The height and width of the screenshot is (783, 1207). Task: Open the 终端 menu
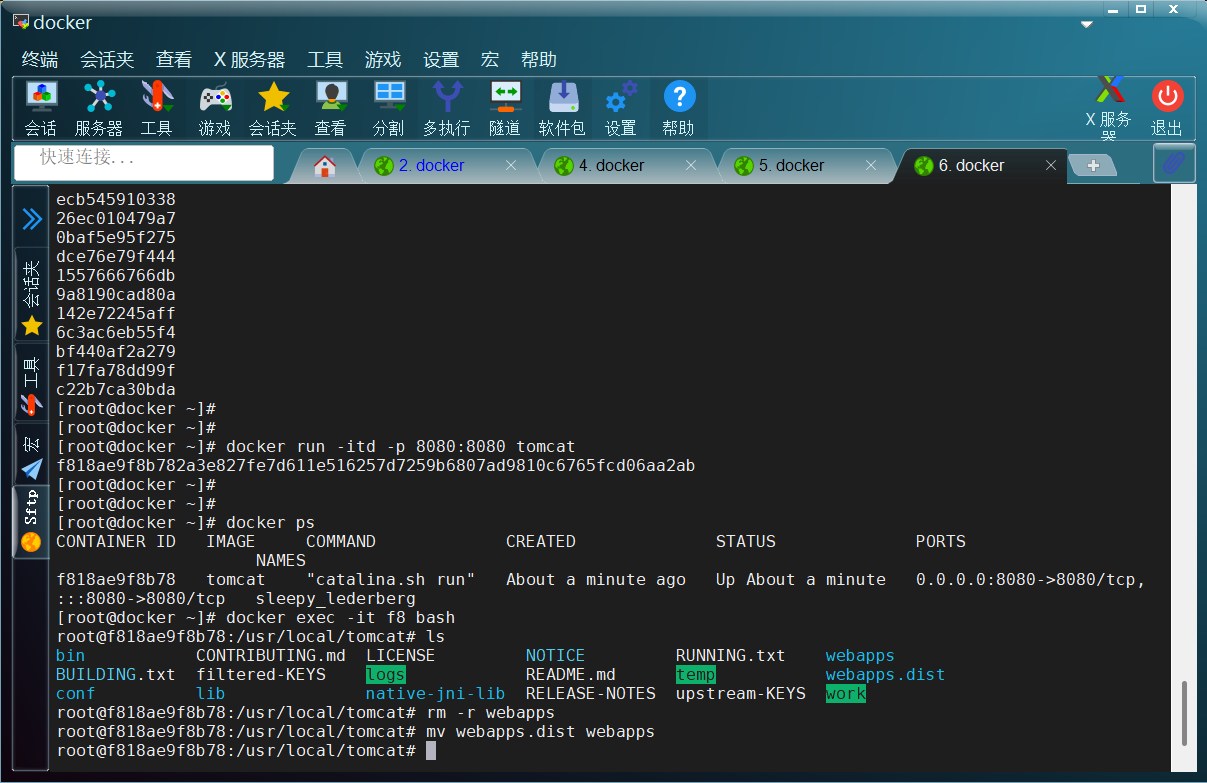click(x=40, y=60)
